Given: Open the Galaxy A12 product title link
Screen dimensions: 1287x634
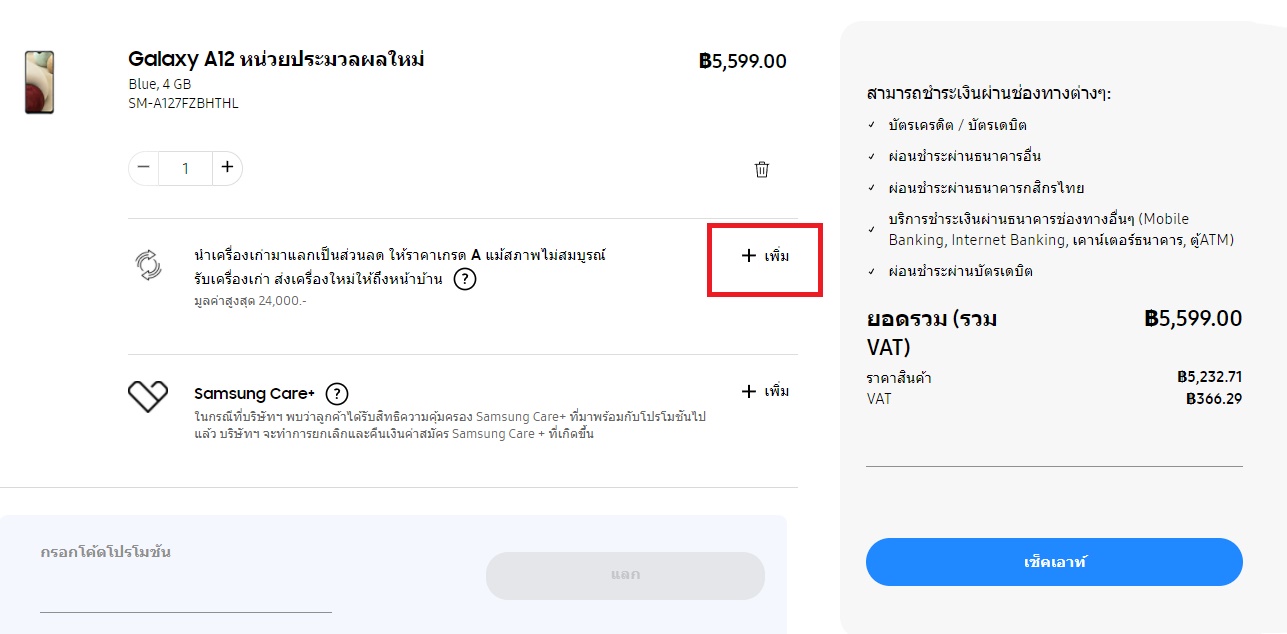Looking at the screenshot, I should 277,60.
